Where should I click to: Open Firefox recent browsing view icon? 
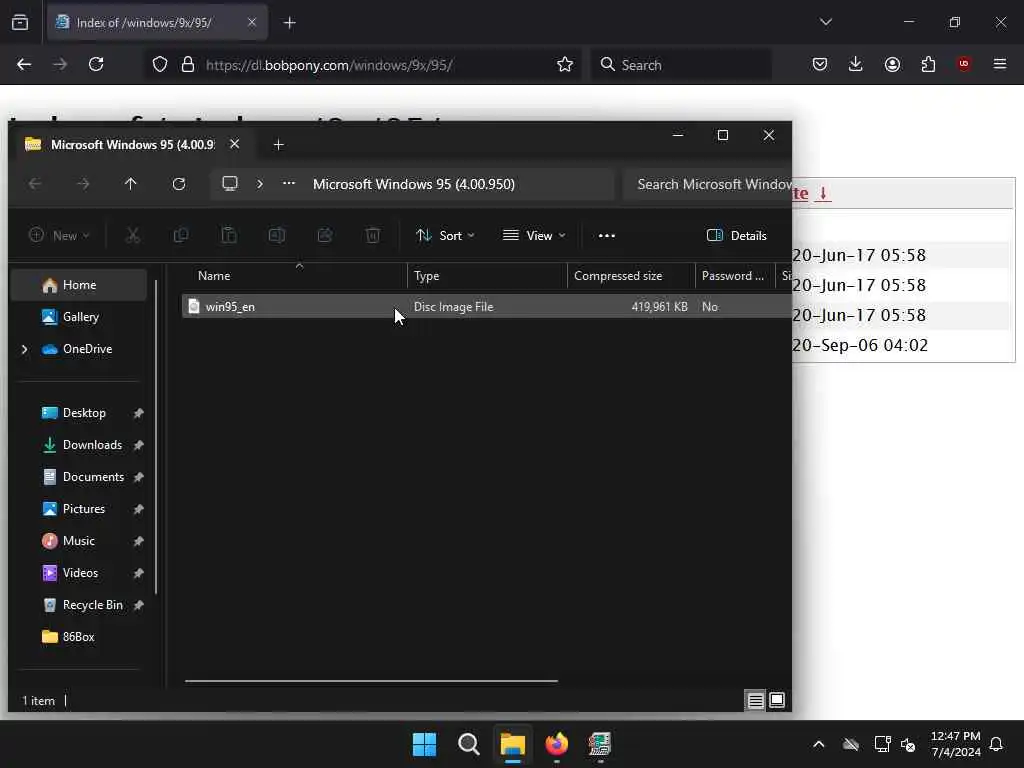pyautogui.click(x=20, y=22)
